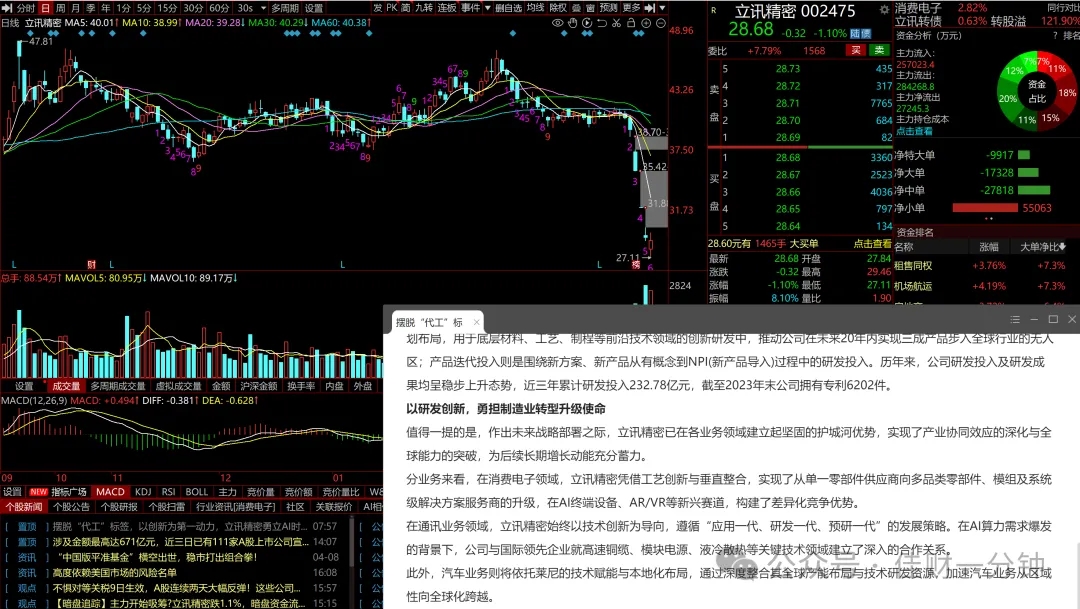Image resolution: width=1080 pixels, height=609 pixels.
Task: Close the 摆脱"代工"标 news tab
Action: tap(477, 322)
